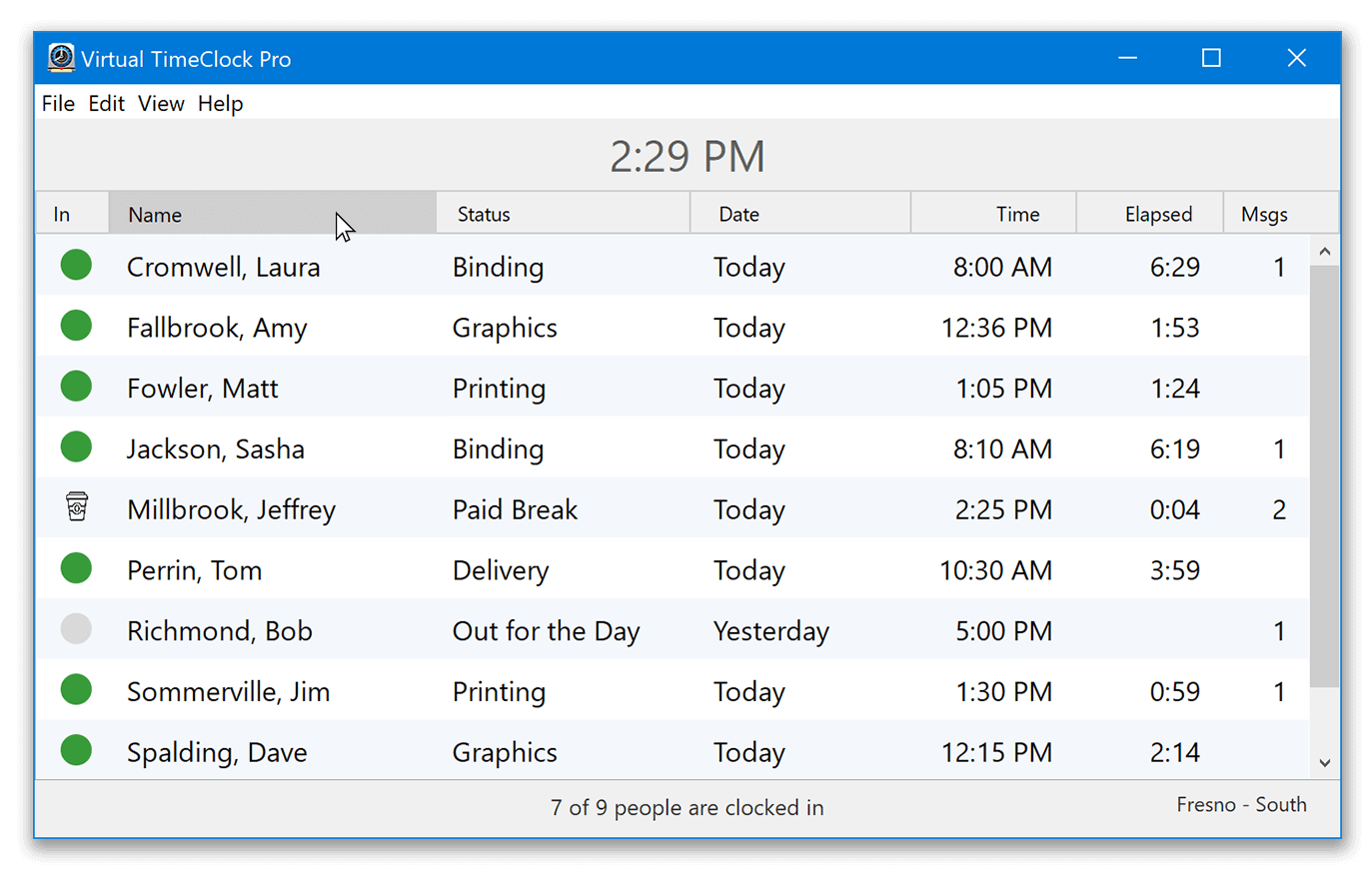Click the Yesterday date cell
Viewport: 1372px width, 869px height.
click(771, 632)
